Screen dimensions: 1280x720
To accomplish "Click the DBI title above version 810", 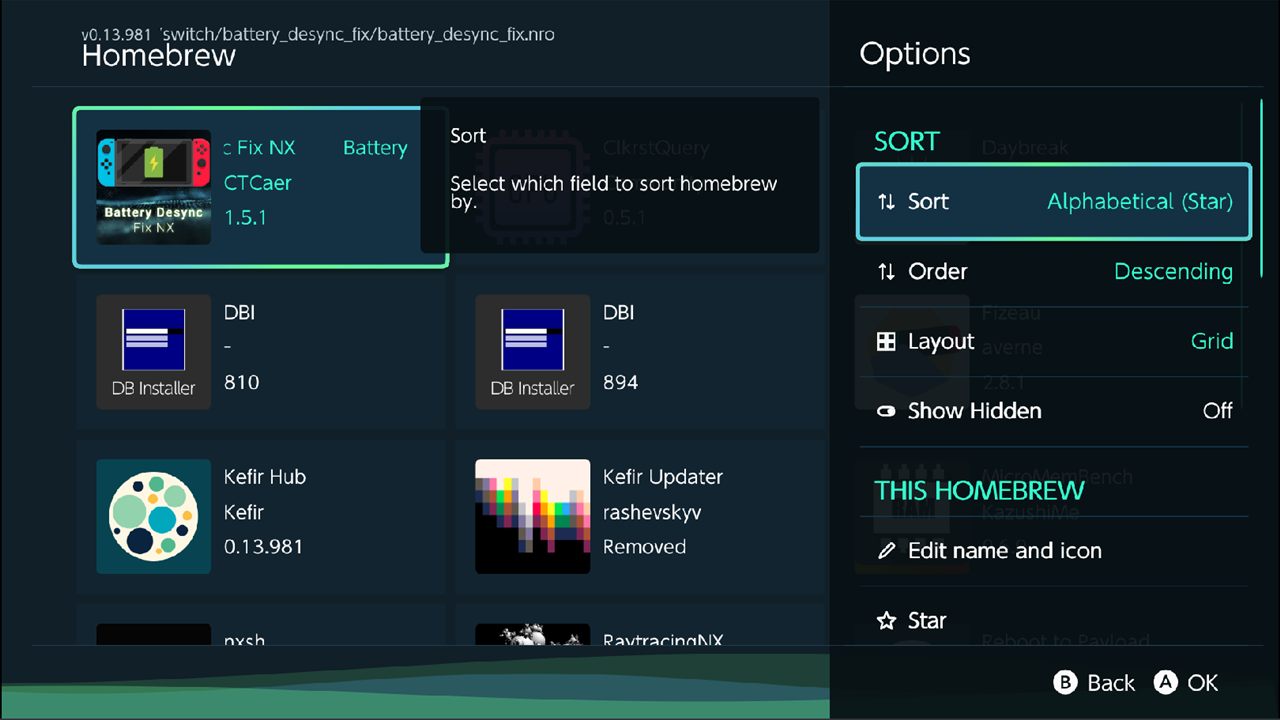I will click(240, 313).
